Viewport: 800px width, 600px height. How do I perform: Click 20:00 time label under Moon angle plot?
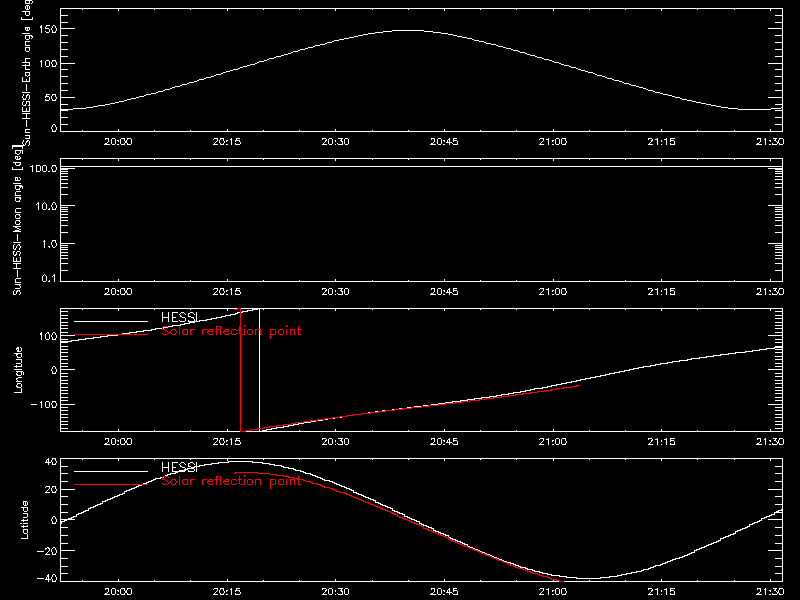coord(118,291)
